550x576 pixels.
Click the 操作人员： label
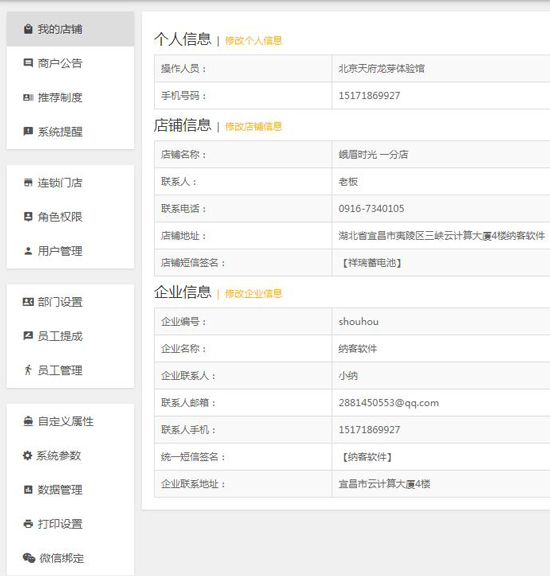point(184,68)
